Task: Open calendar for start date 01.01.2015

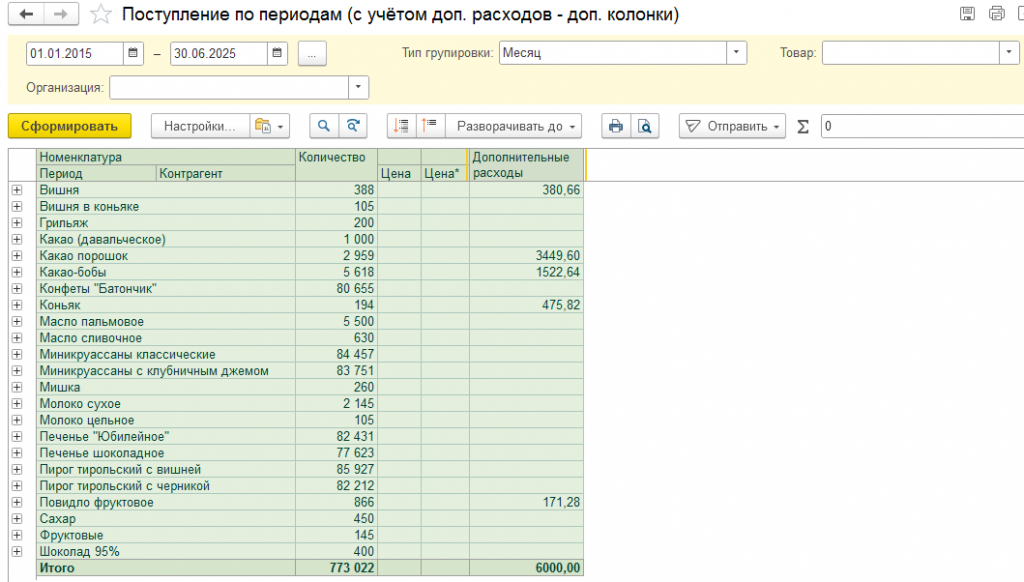Action: [133, 53]
